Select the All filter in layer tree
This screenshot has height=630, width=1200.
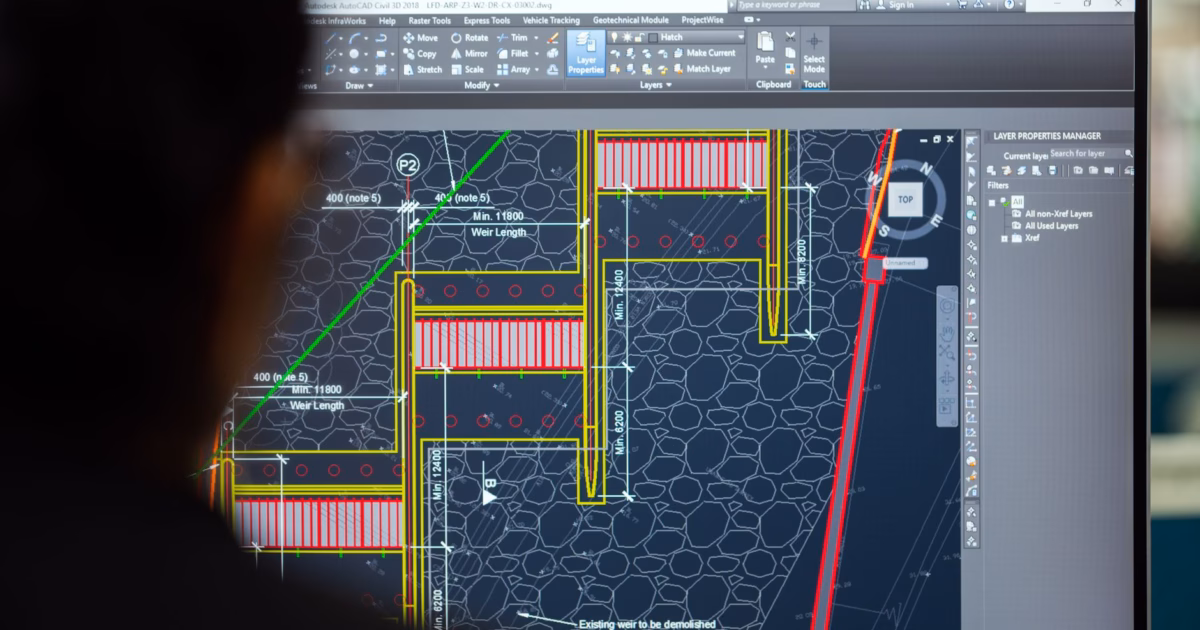1017,201
